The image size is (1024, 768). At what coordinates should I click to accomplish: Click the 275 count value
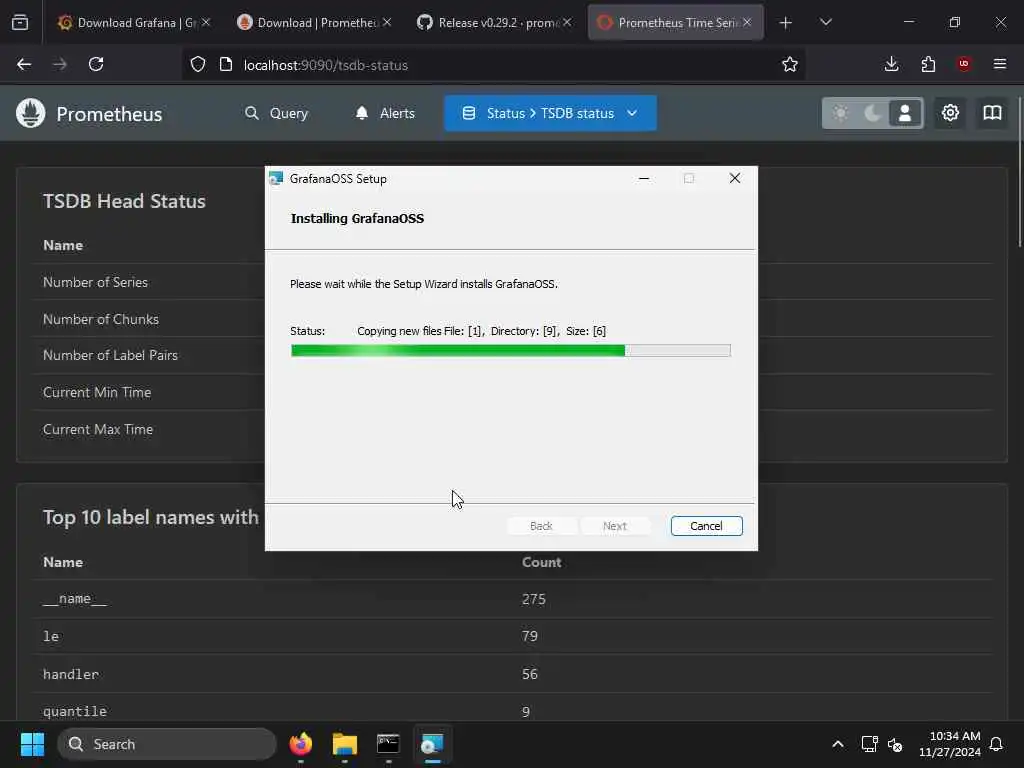click(534, 599)
